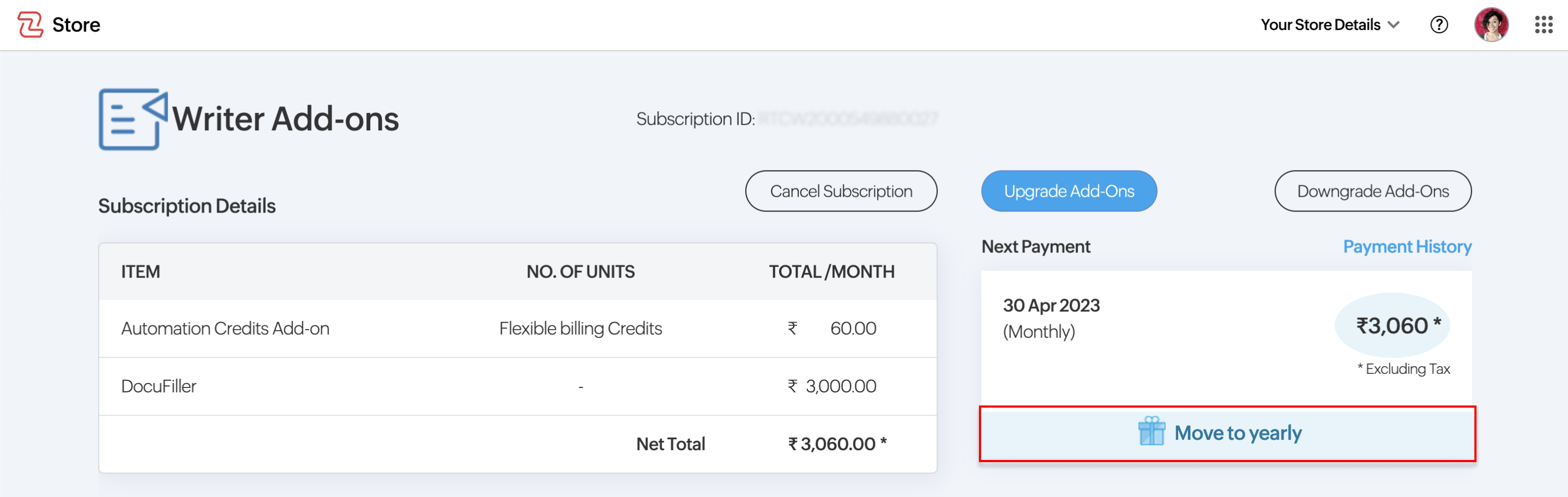Click the 30 Apr 2023 payment date
1568x497 pixels.
point(1051,305)
